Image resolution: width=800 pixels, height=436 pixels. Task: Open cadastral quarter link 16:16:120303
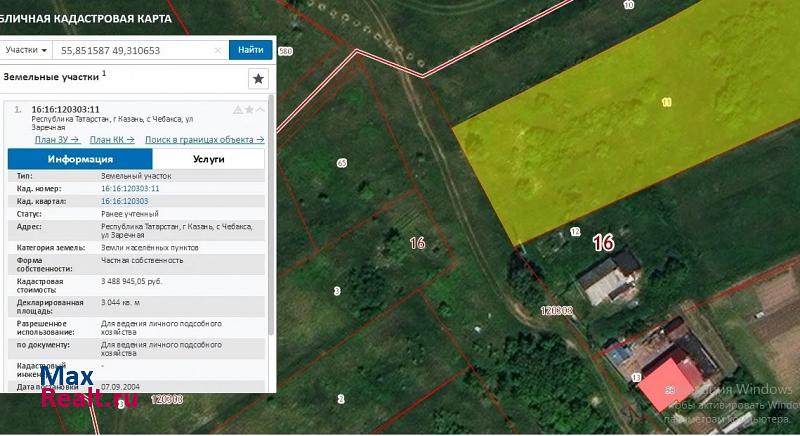point(124,201)
